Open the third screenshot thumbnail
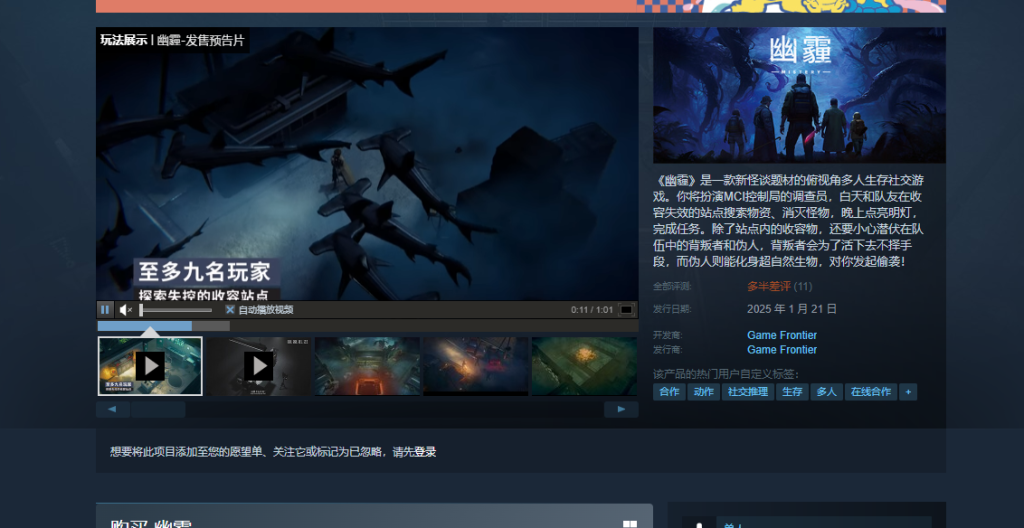Screen dimensions: 1024x528 (367, 366)
